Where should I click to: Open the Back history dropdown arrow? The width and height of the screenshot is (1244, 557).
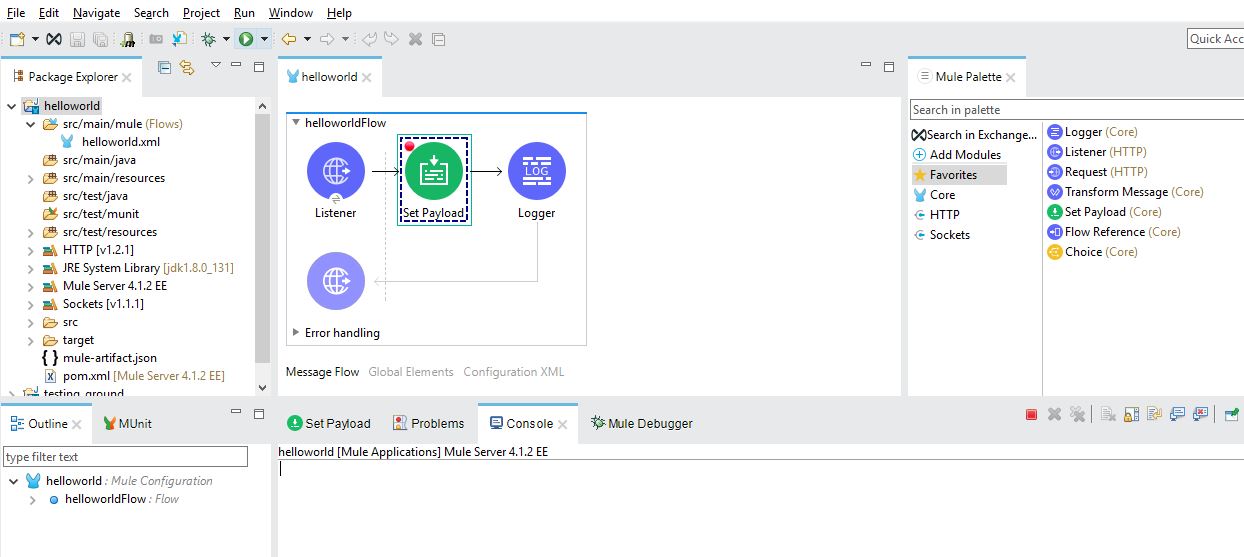point(307,39)
